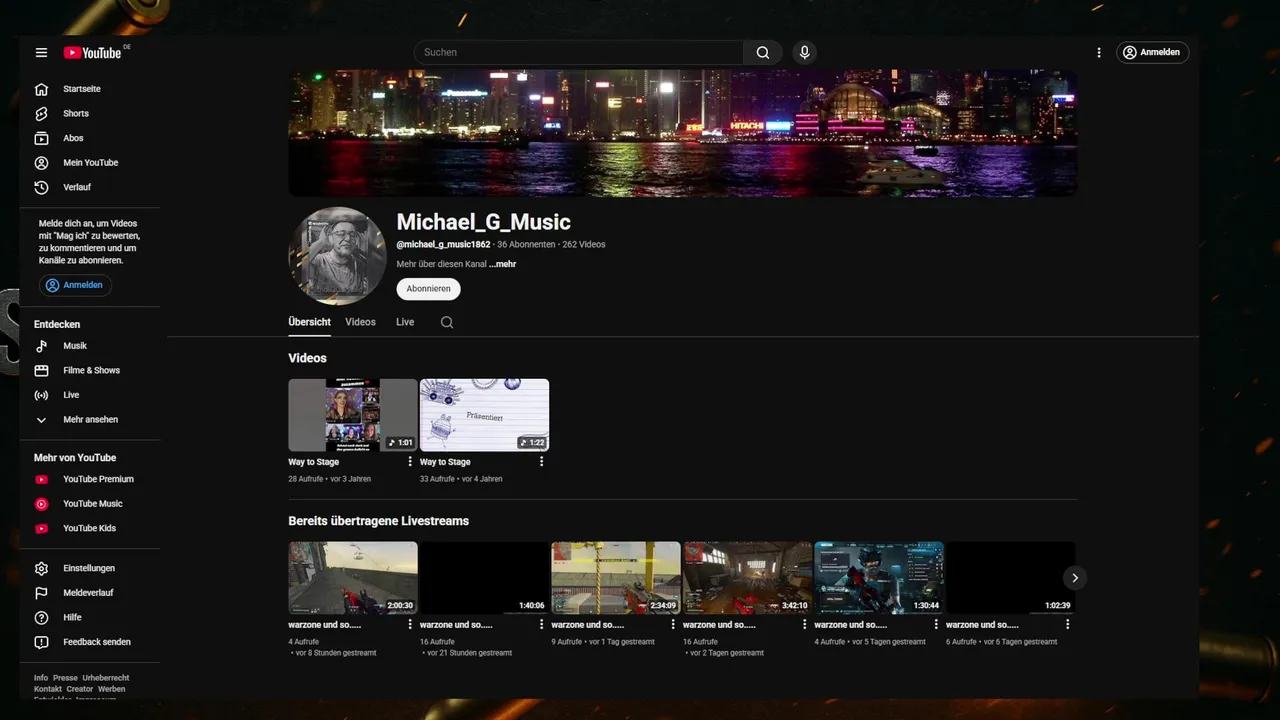Open Einstellungen gear icon
The height and width of the screenshot is (720, 1280).
click(41, 569)
